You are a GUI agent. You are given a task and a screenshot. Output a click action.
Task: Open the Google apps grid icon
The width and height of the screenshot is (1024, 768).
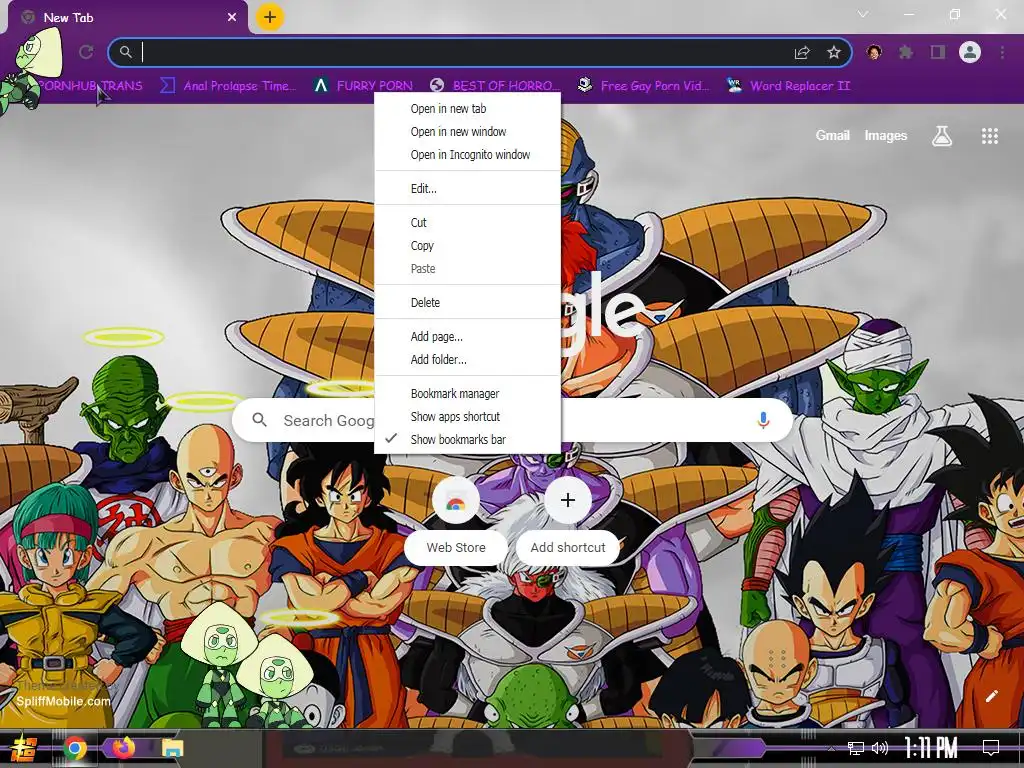click(x=989, y=136)
